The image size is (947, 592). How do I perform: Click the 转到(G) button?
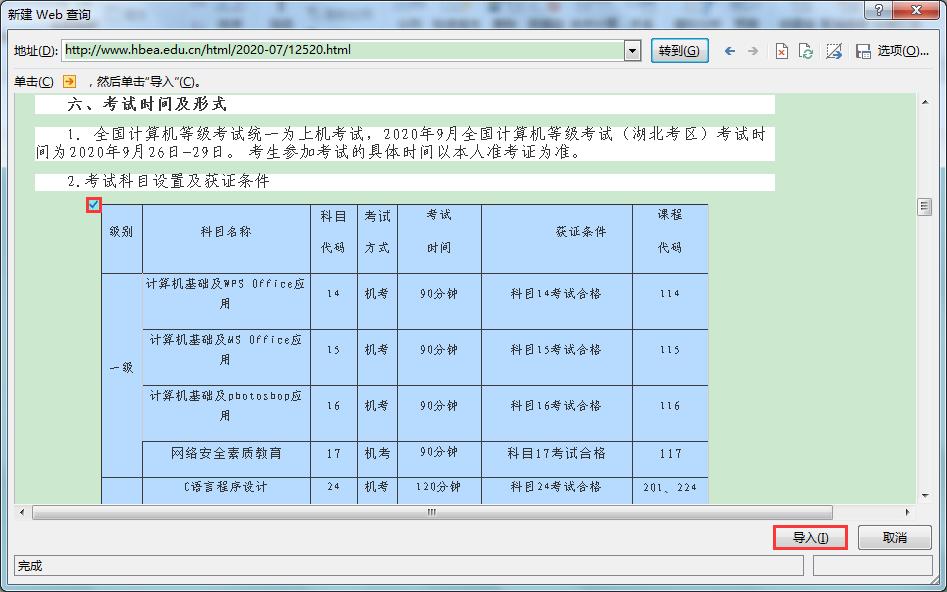tap(679, 49)
